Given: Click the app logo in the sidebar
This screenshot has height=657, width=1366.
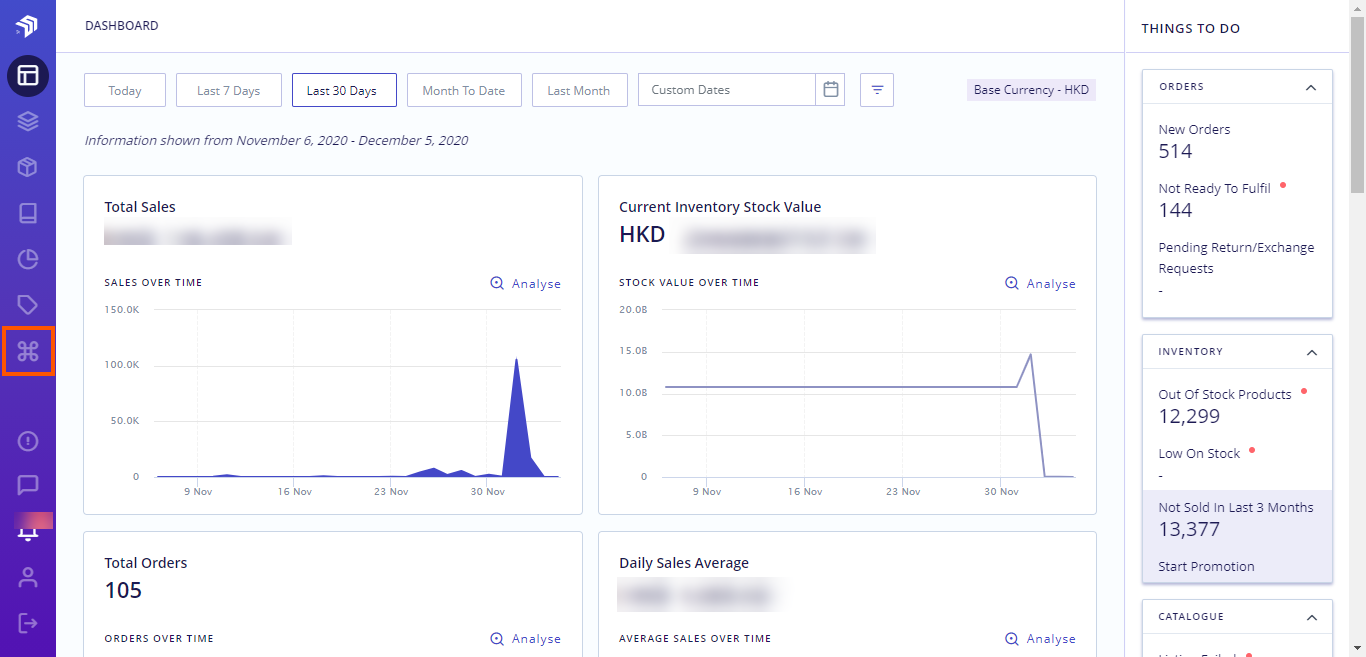Looking at the screenshot, I should tap(27, 25).
